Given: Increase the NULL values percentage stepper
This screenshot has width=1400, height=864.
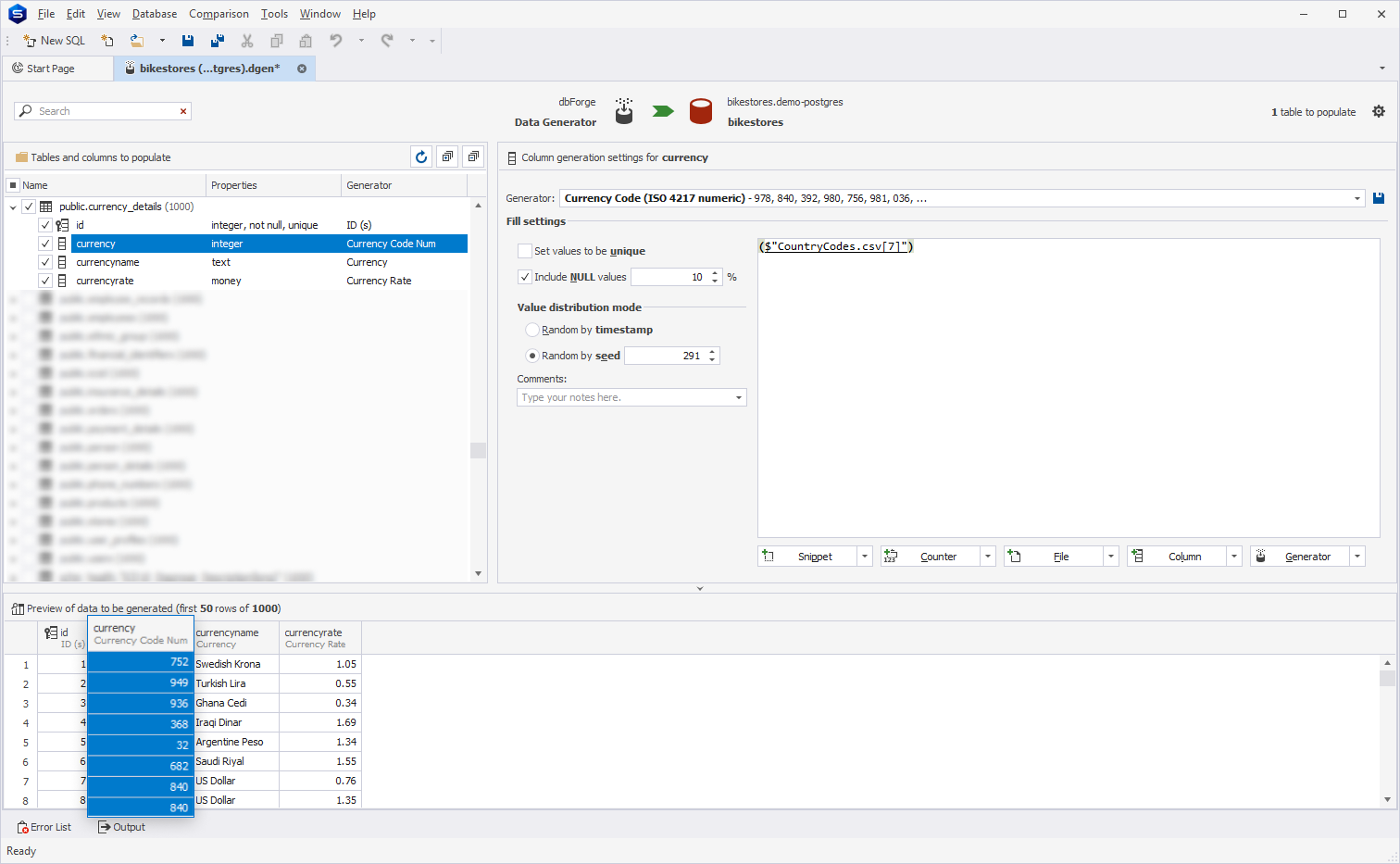Looking at the screenshot, I should [x=715, y=273].
